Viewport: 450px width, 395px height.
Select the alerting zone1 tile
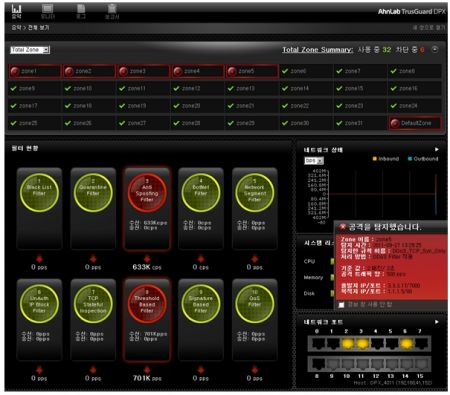35,71
